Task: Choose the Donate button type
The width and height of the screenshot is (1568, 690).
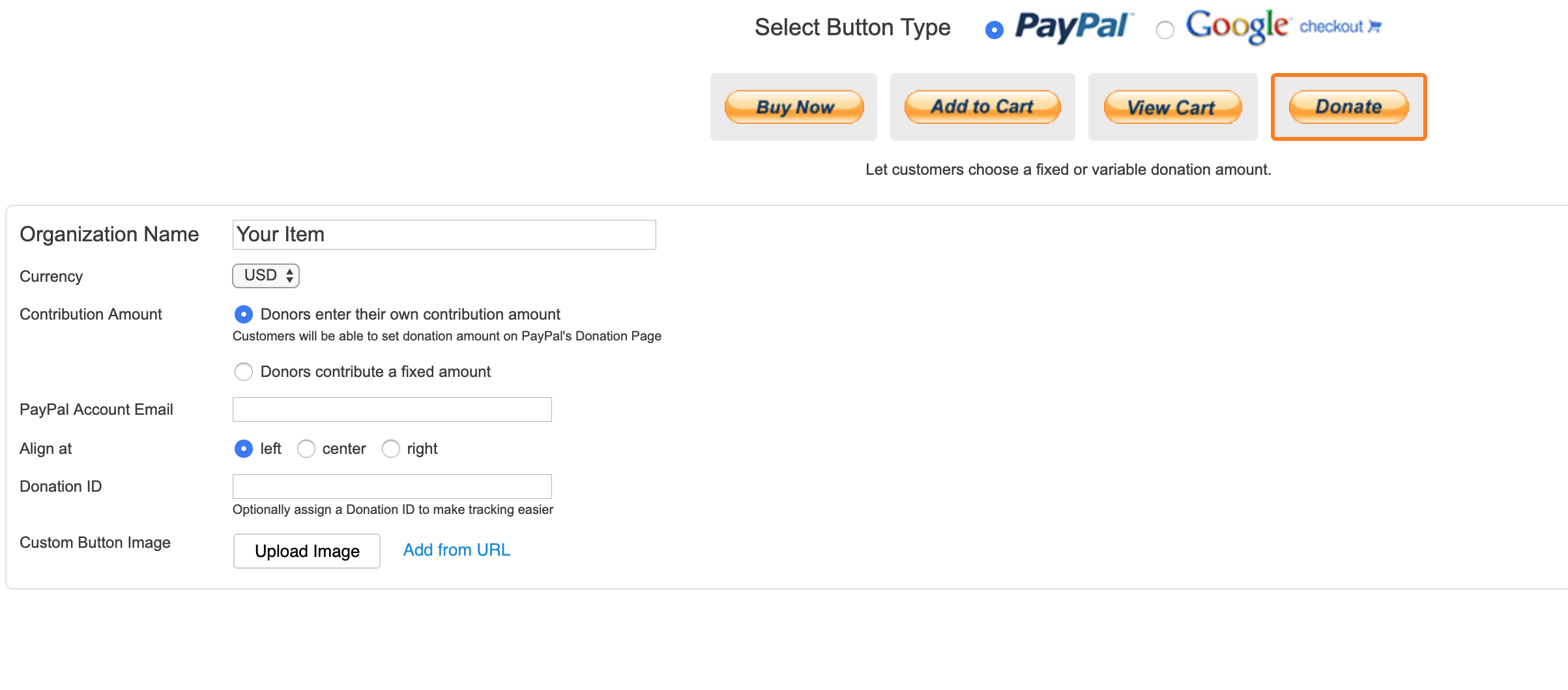Action: pyautogui.click(x=1348, y=107)
